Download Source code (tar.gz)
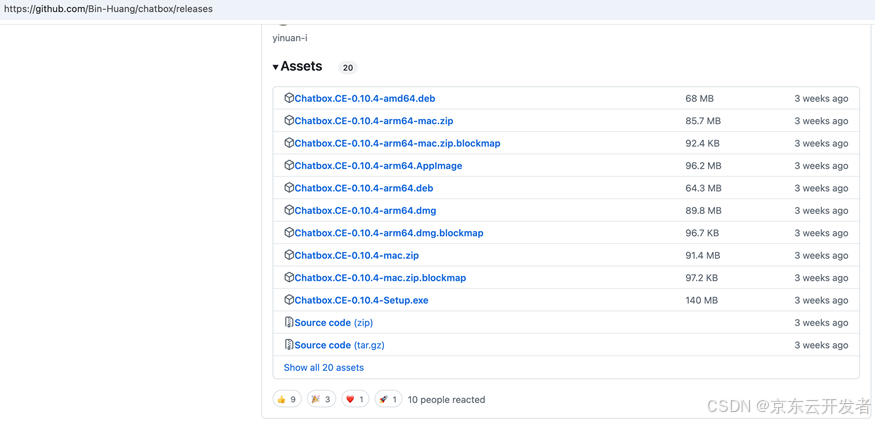The width and height of the screenshot is (875, 421). click(339, 345)
